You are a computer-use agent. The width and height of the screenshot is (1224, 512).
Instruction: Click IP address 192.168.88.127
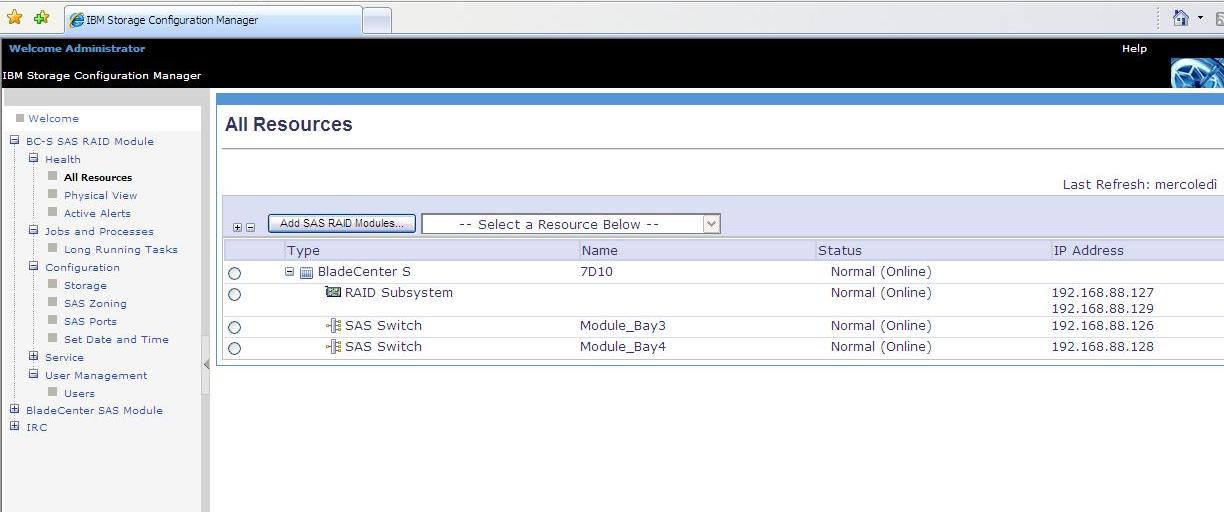point(1103,293)
